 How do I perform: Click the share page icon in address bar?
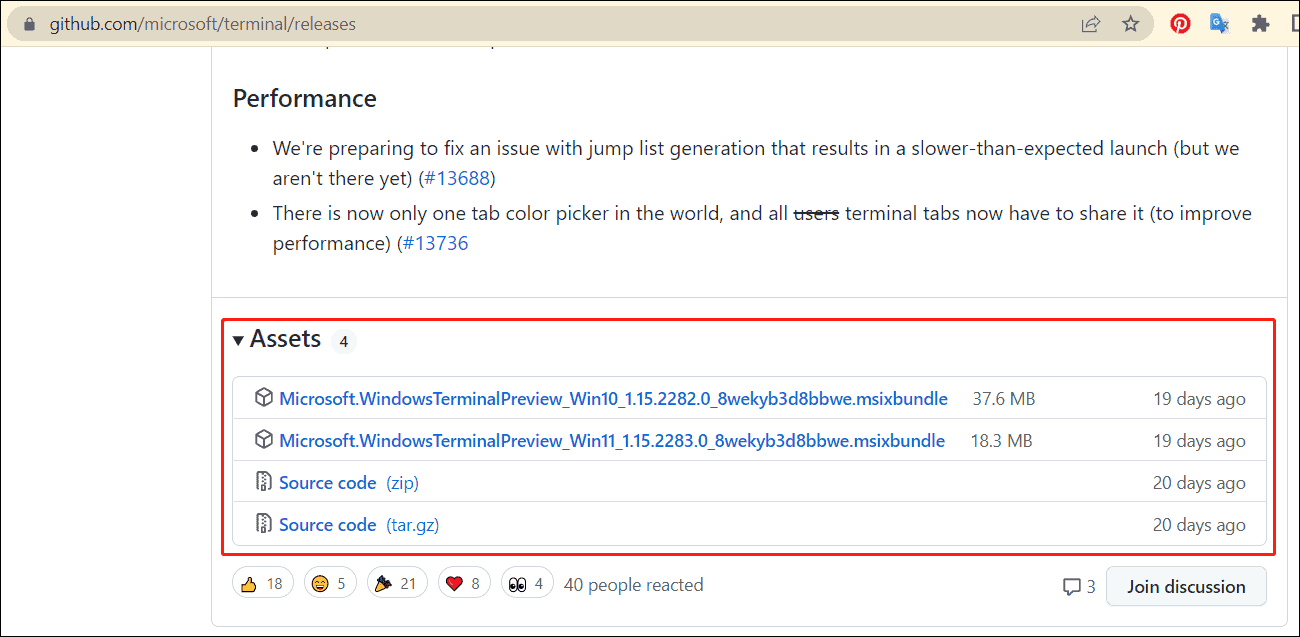[x=1091, y=24]
